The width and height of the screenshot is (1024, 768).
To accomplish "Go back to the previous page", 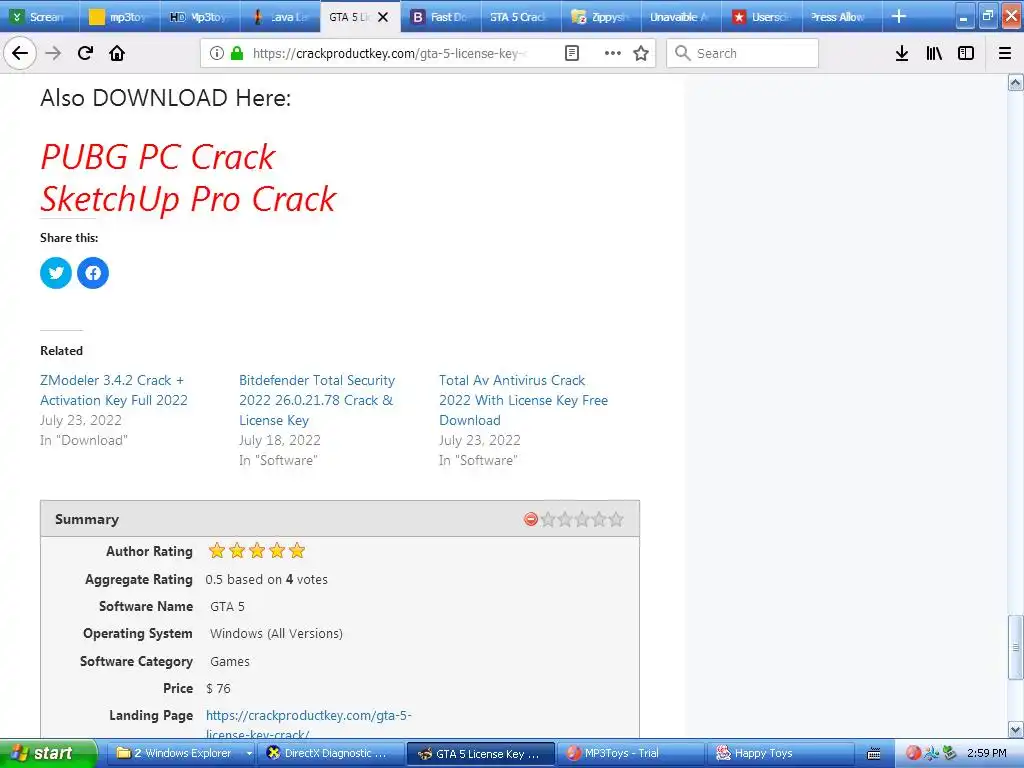I will [x=20, y=53].
